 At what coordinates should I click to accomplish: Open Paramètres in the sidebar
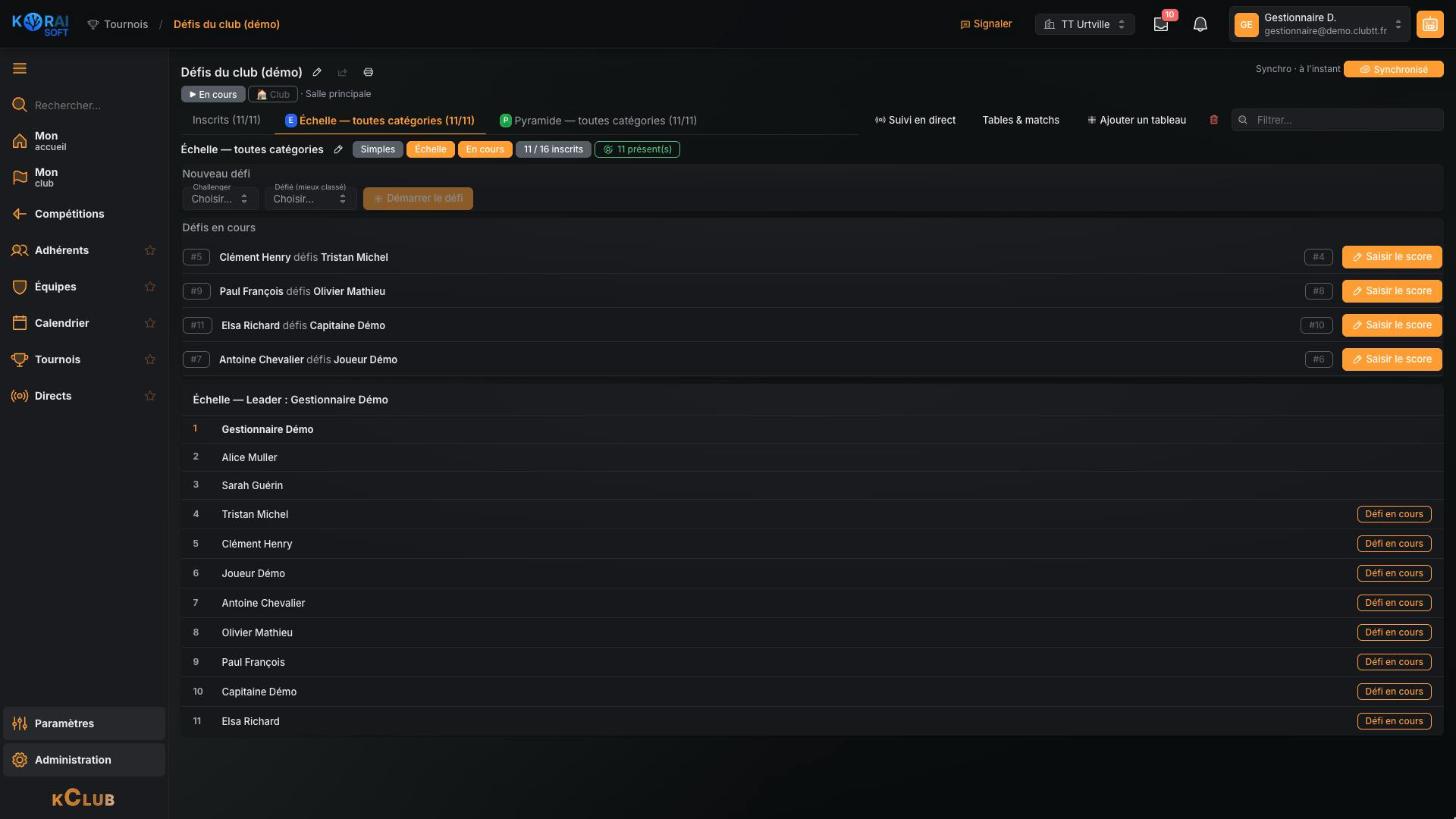[83, 723]
